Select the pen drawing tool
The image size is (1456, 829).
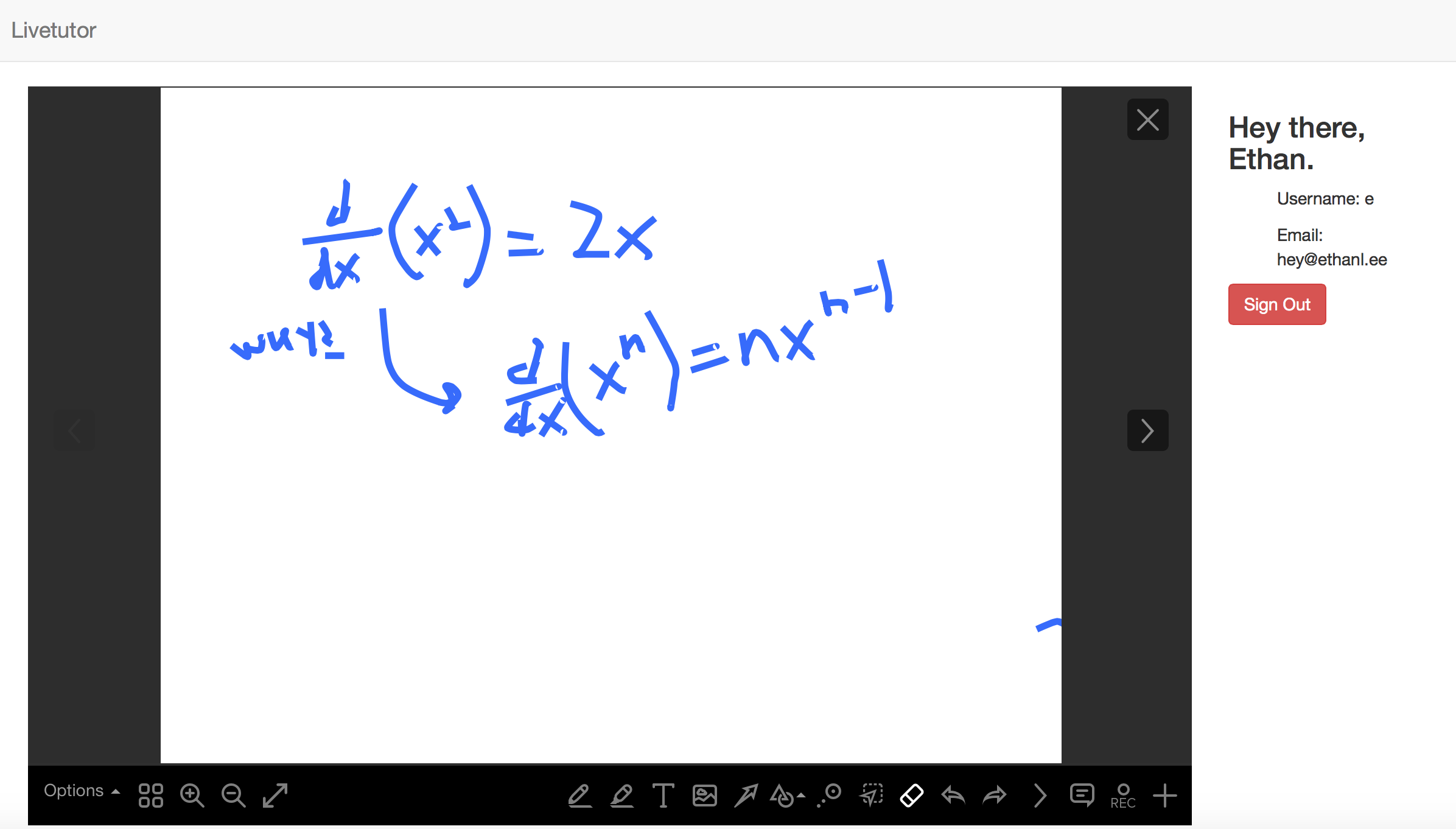point(579,795)
